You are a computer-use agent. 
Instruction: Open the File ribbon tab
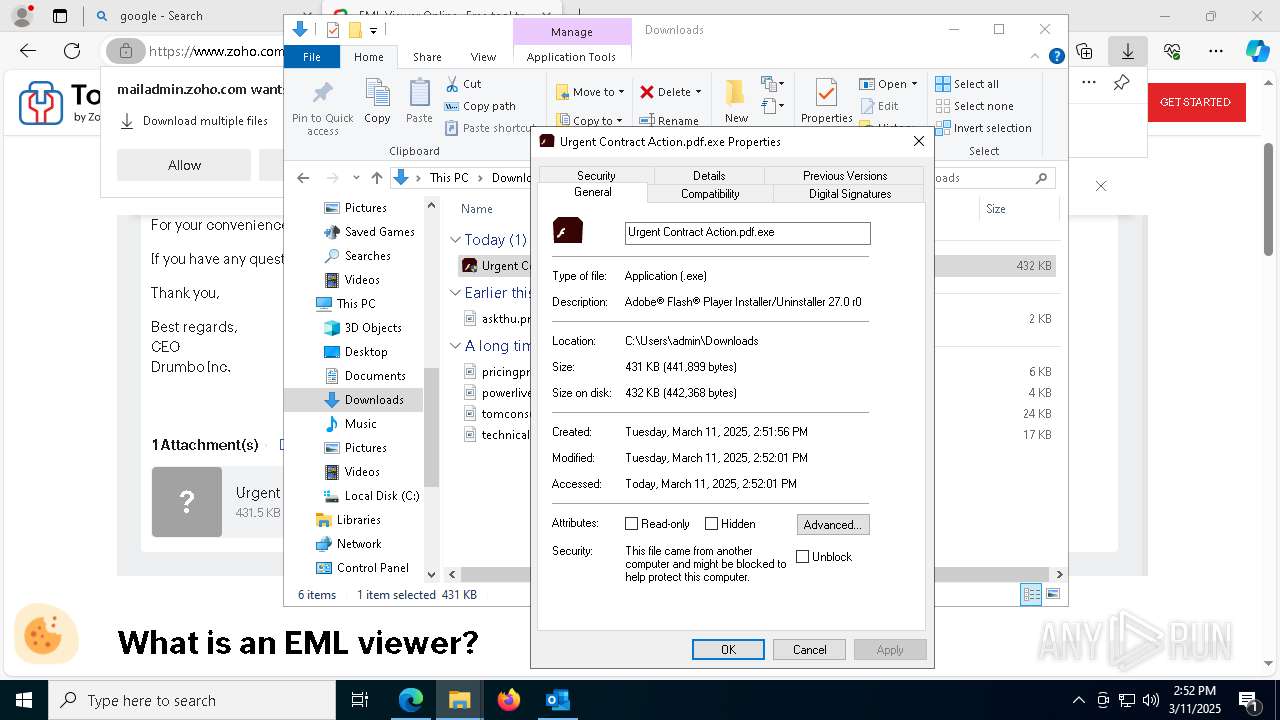[312, 57]
